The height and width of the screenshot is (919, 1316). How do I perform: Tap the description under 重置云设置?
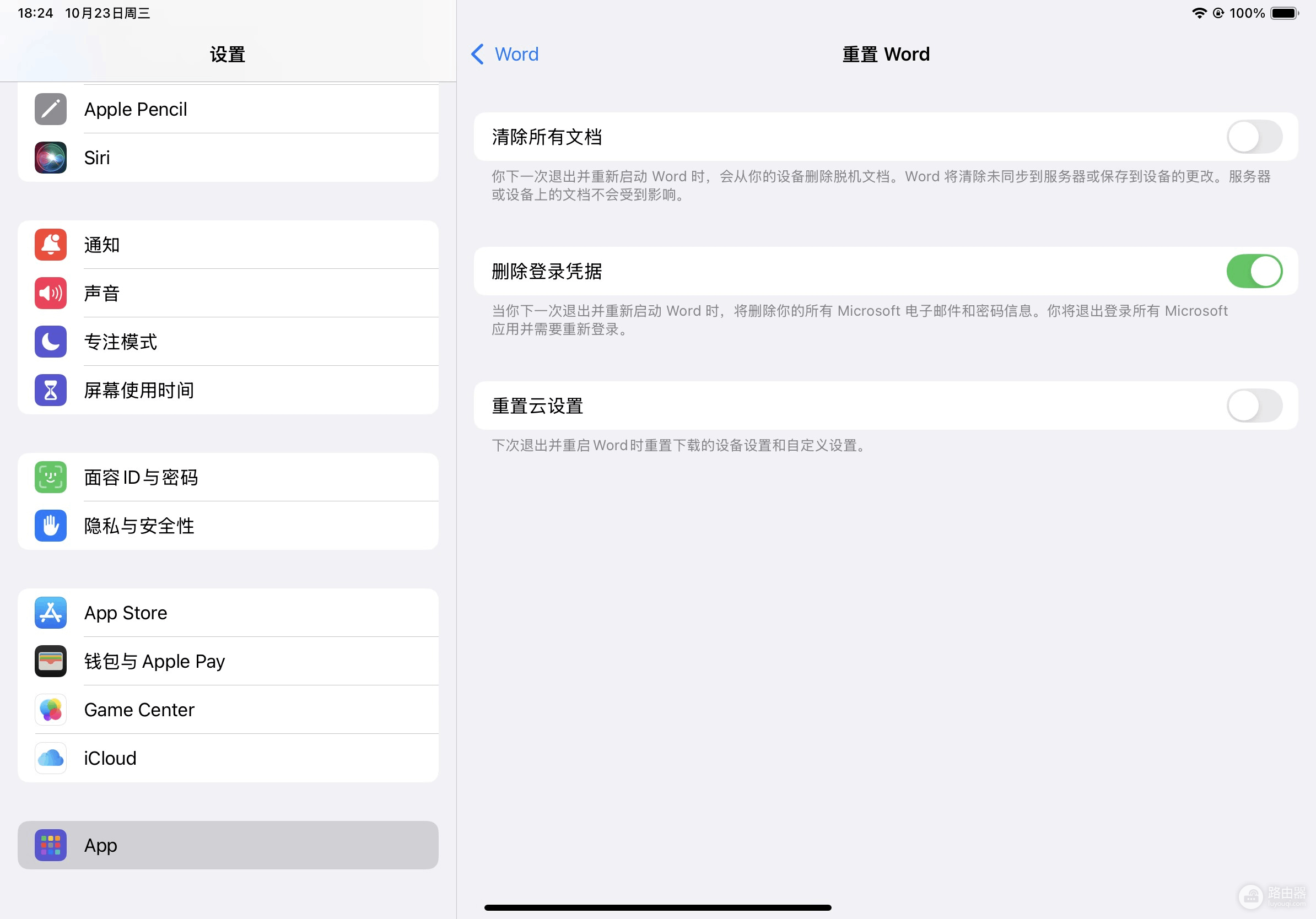click(681, 445)
